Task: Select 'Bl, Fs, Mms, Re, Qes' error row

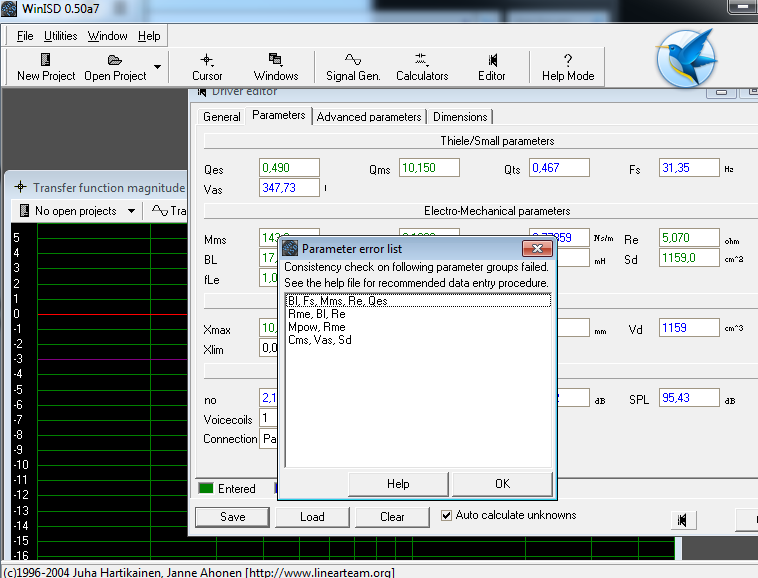Action: pyautogui.click(x=419, y=301)
